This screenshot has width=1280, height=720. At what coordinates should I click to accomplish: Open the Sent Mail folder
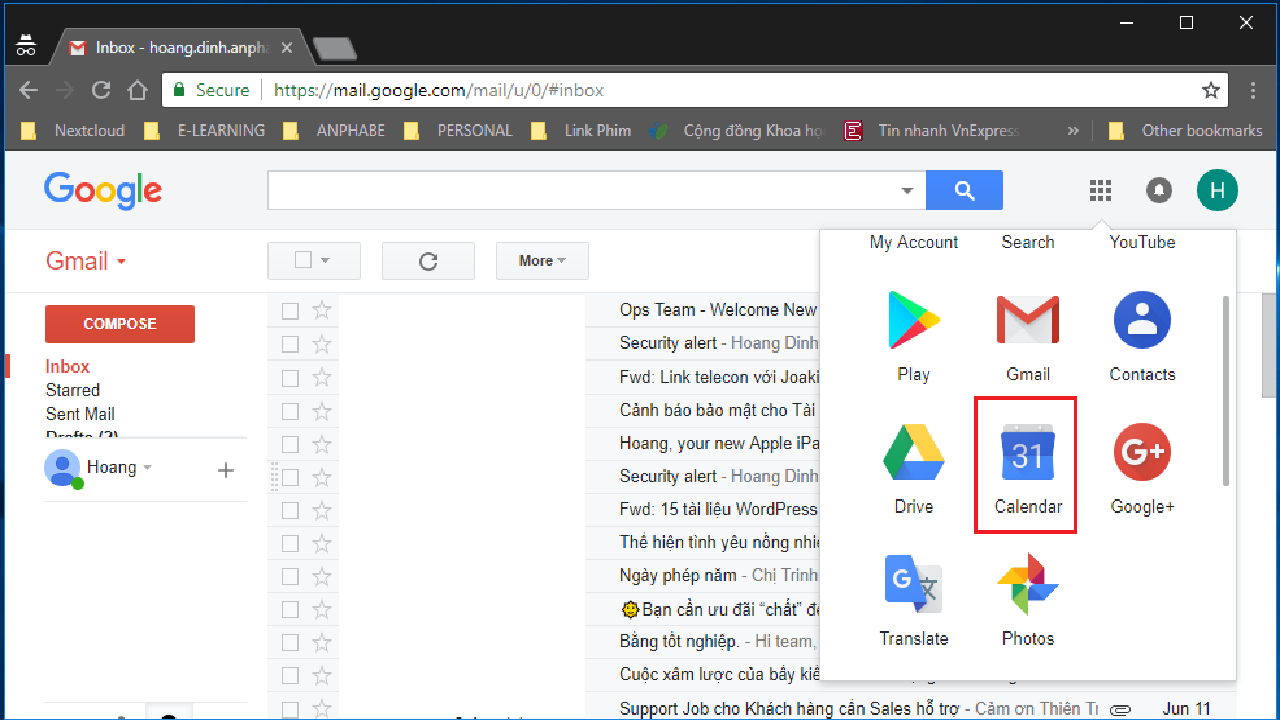(x=80, y=414)
